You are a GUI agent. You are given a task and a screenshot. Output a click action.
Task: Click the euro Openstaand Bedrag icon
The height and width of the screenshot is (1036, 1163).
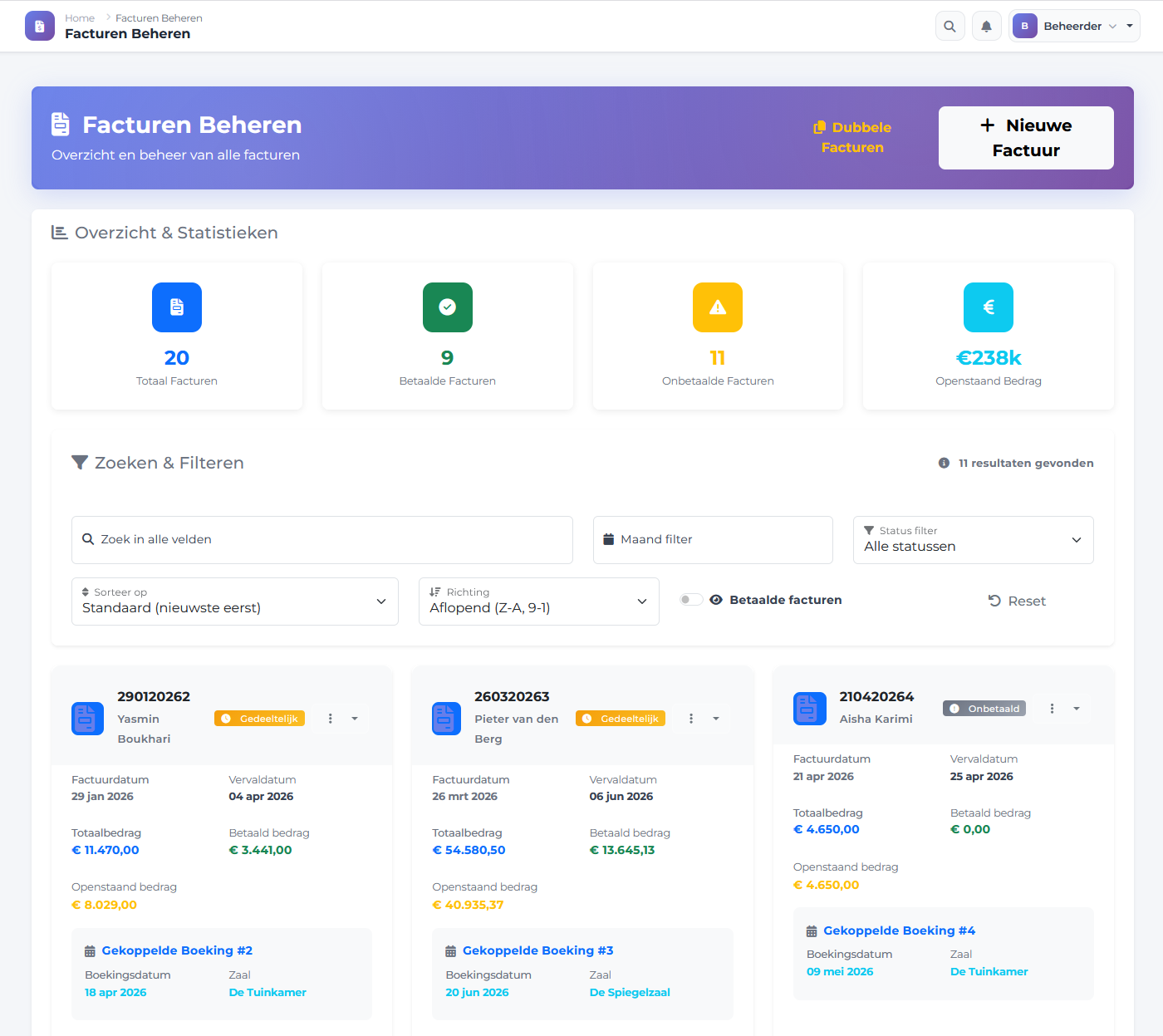coord(988,307)
